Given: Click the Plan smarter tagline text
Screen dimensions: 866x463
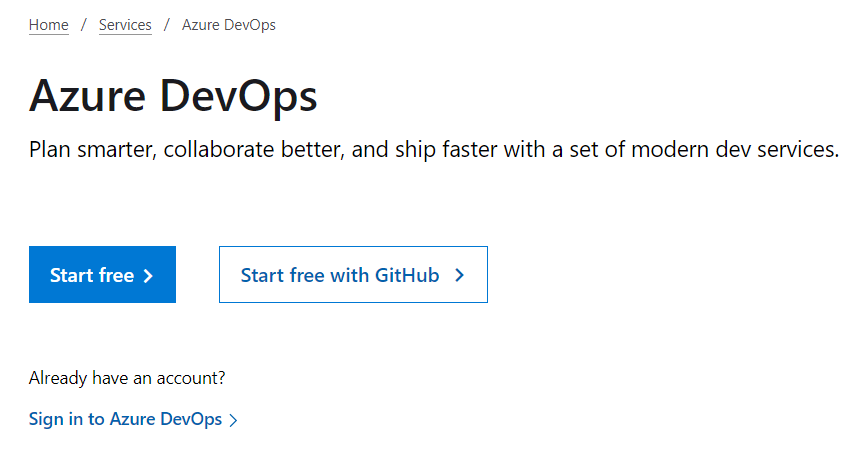Looking at the screenshot, I should (x=434, y=150).
